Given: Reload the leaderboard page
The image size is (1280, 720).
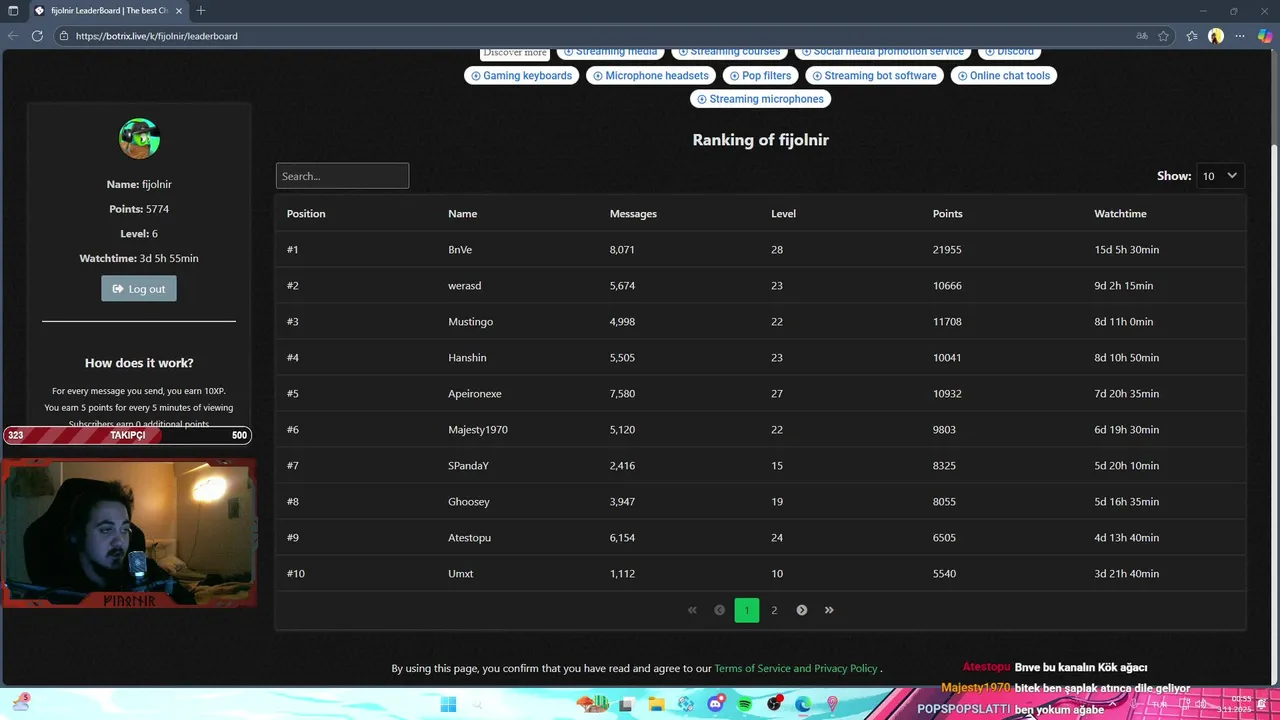Looking at the screenshot, I should (x=37, y=36).
